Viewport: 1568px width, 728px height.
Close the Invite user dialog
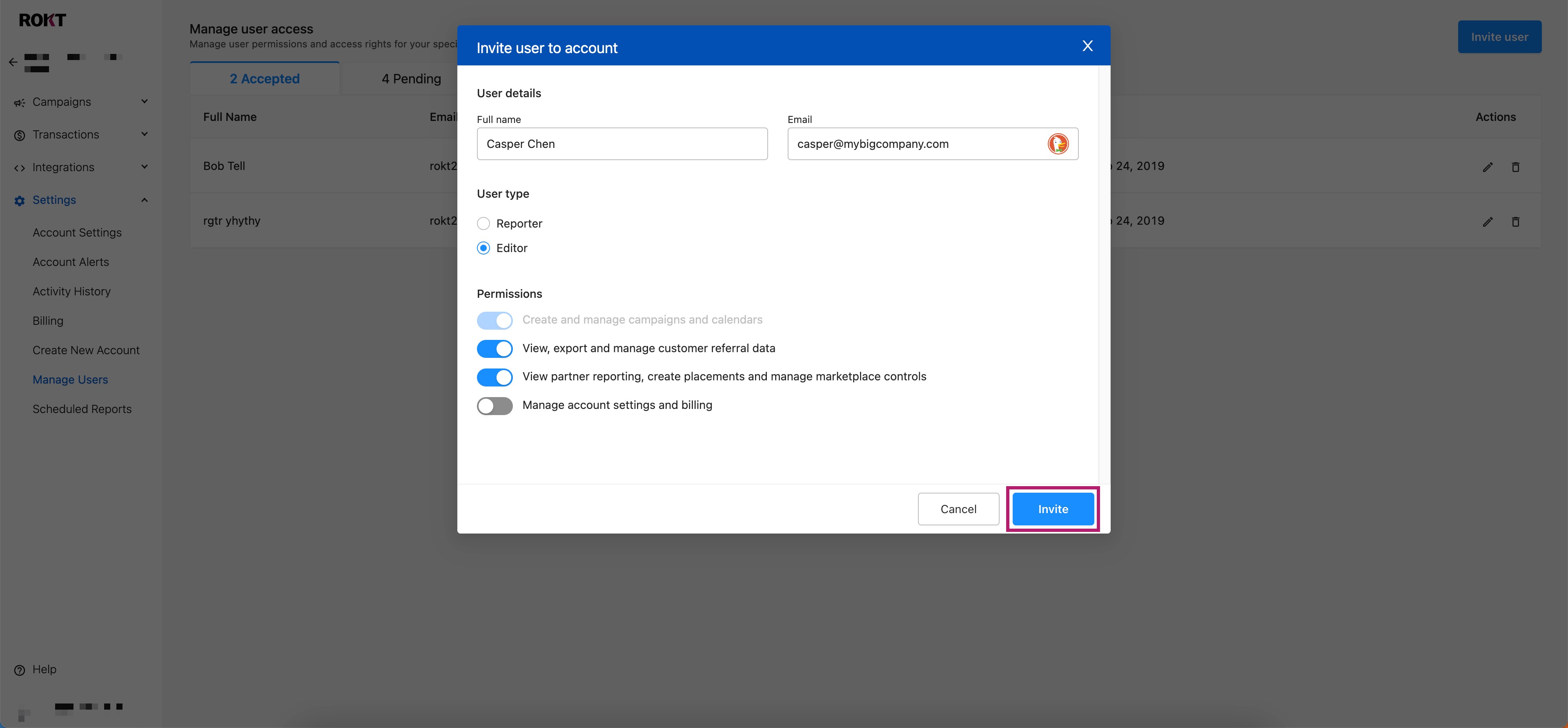point(1087,46)
